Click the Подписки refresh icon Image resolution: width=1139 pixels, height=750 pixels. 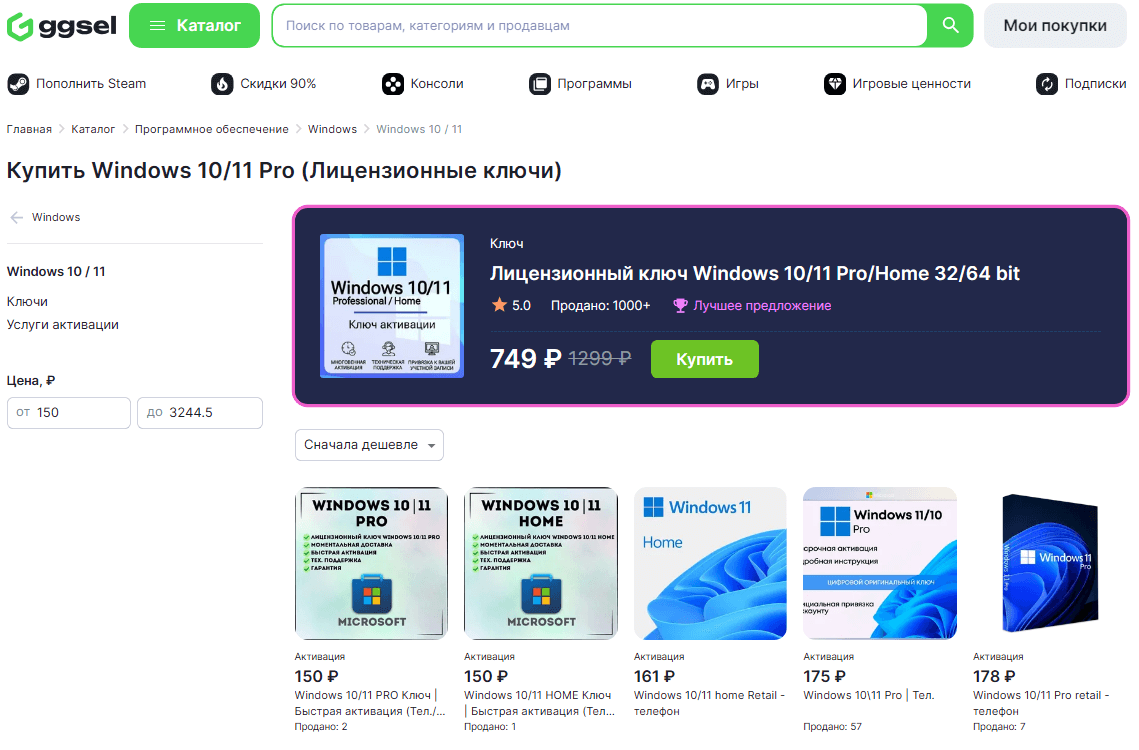tap(1047, 84)
